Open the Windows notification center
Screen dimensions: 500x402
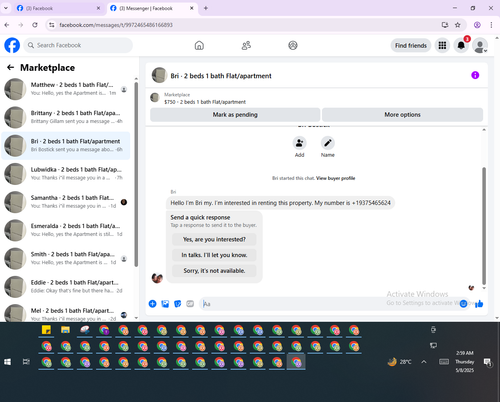click(x=488, y=362)
